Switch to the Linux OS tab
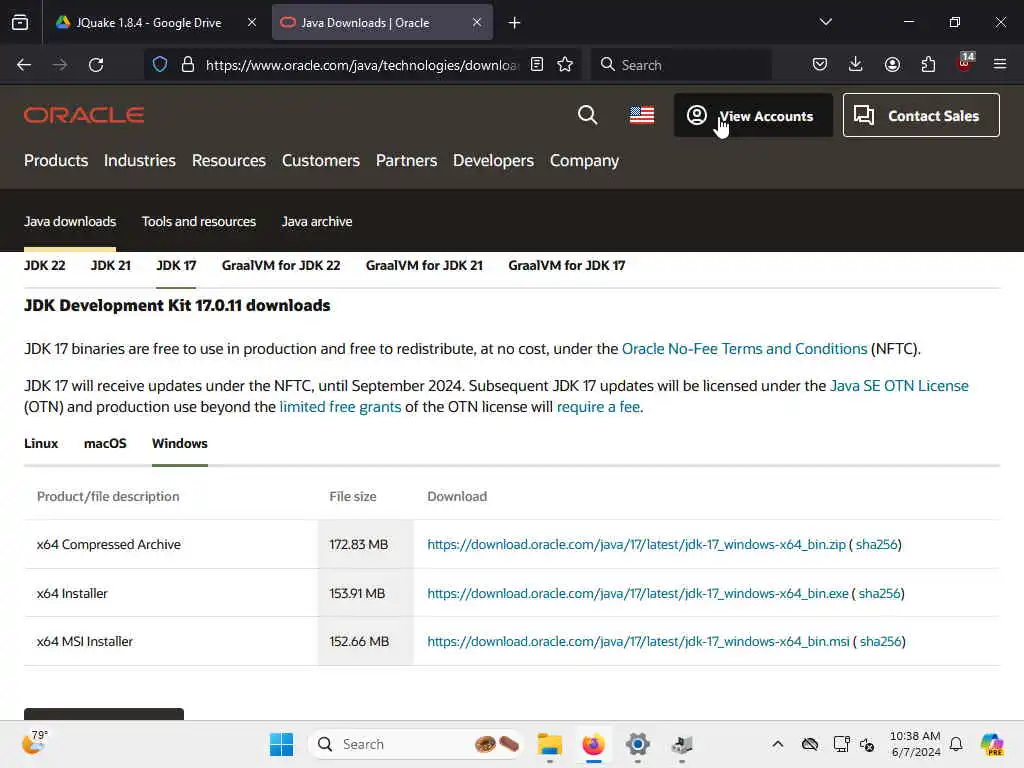 (x=41, y=443)
